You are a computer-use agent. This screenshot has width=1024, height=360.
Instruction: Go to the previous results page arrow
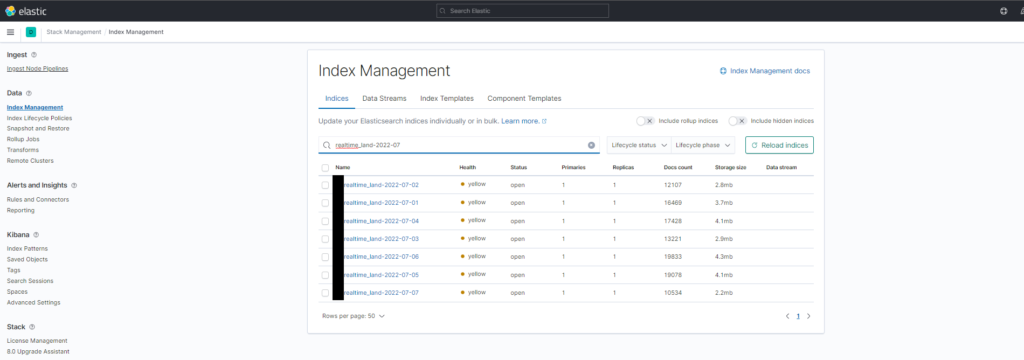pos(787,316)
